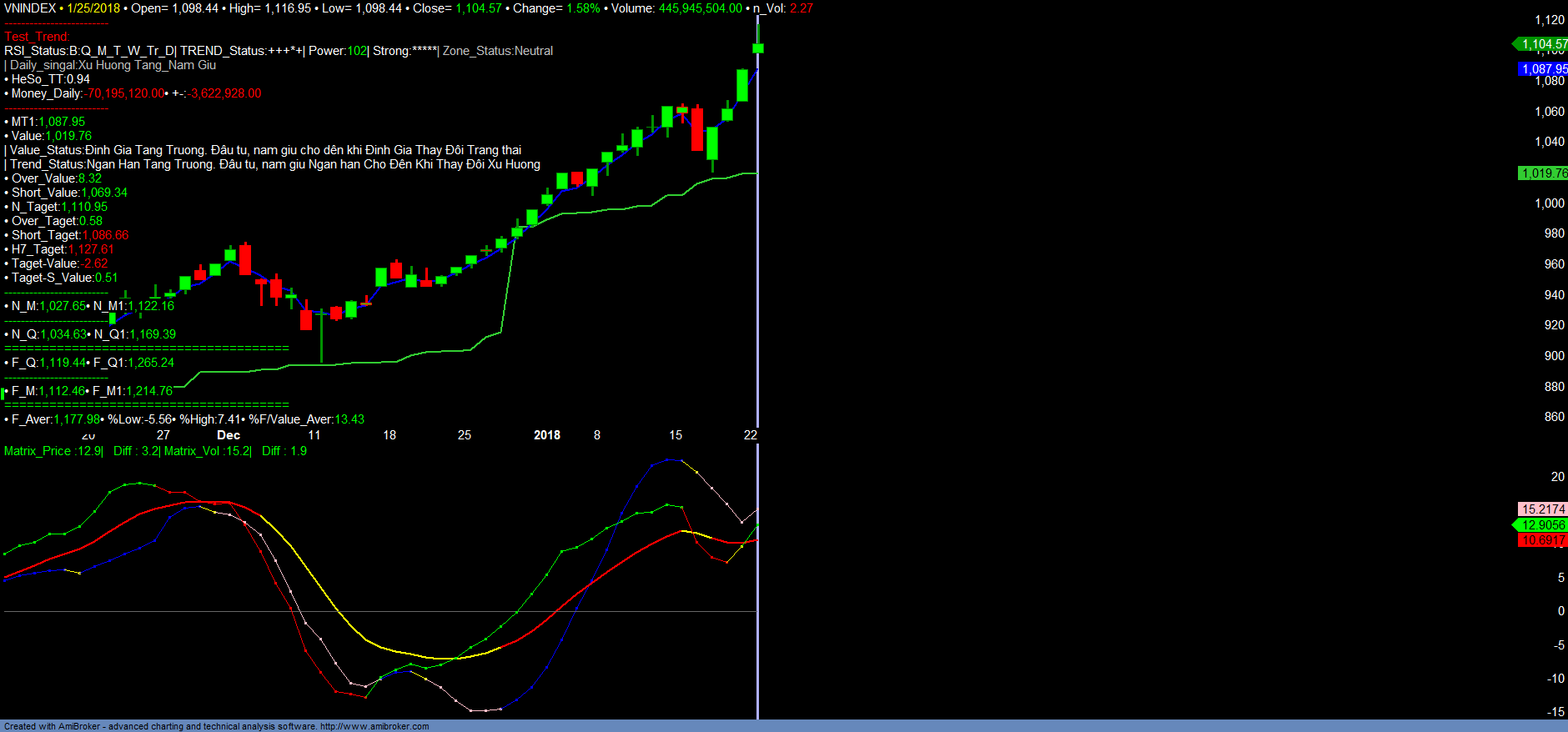Click the Money_Daily value line

(133, 93)
